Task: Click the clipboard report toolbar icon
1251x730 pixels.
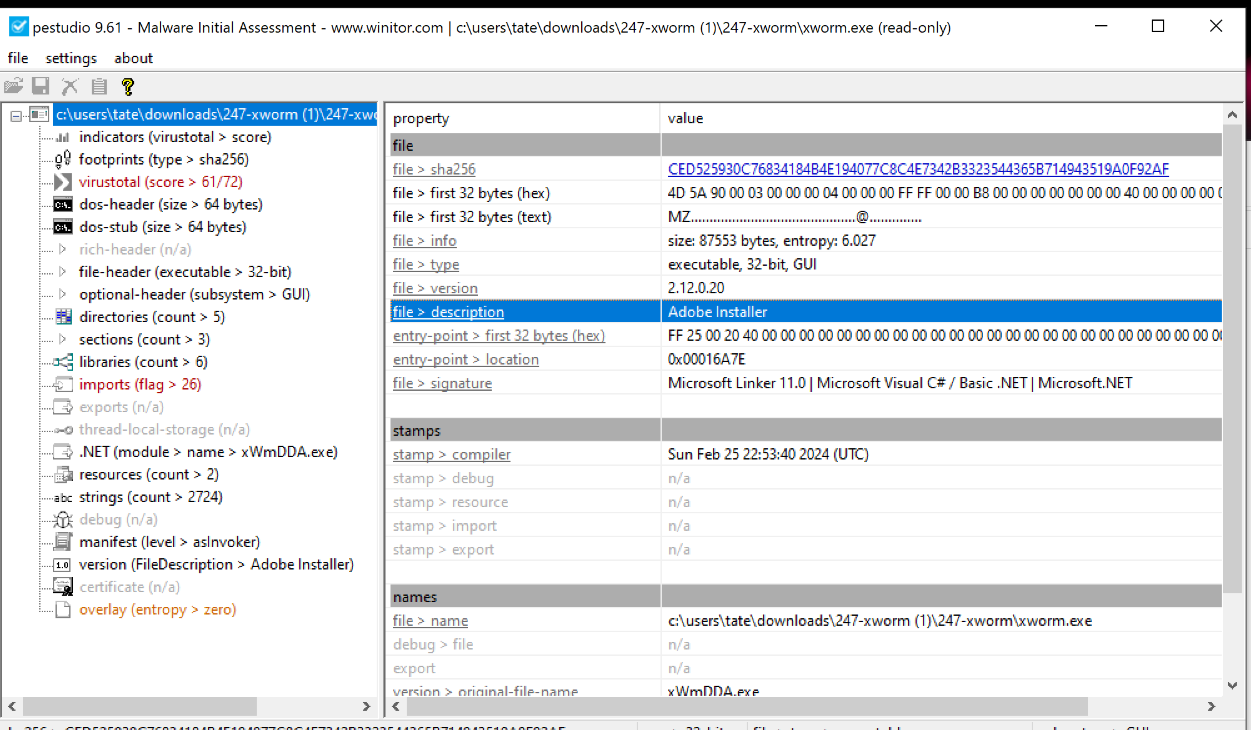Action: pyautogui.click(x=98, y=85)
